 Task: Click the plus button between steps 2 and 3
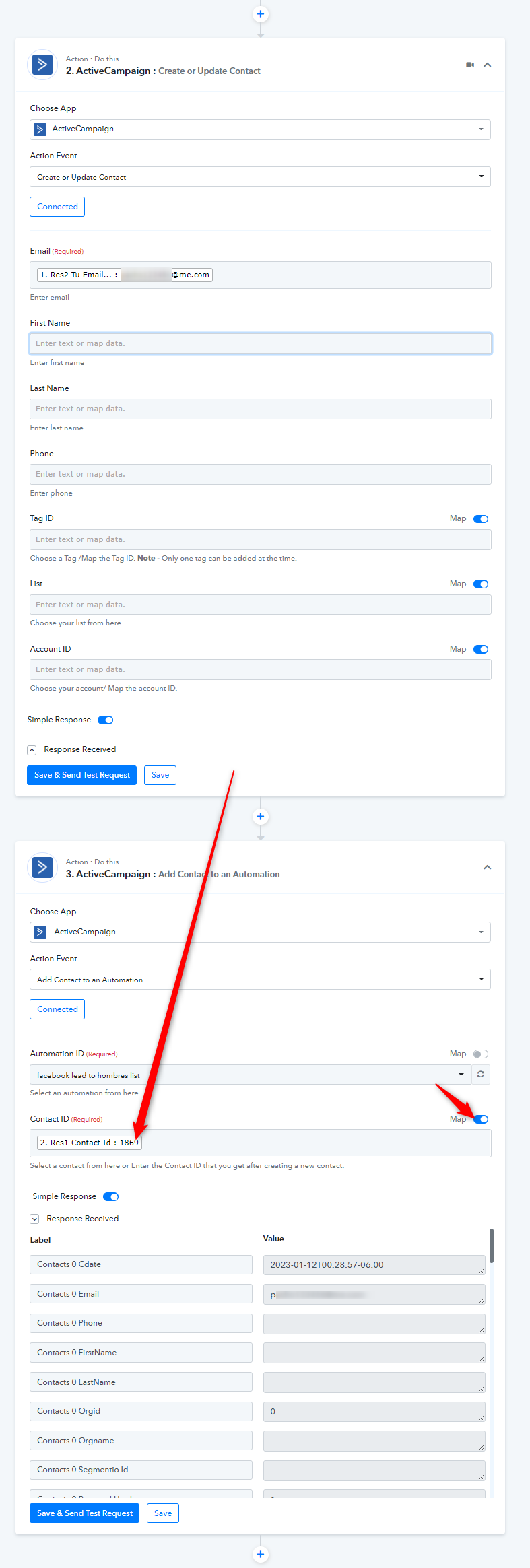(x=260, y=817)
